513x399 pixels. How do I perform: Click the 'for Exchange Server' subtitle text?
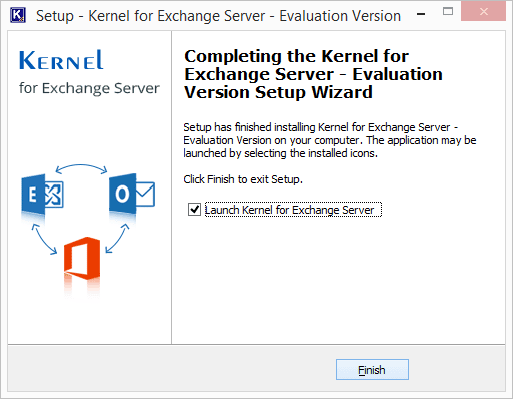tap(89, 88)
